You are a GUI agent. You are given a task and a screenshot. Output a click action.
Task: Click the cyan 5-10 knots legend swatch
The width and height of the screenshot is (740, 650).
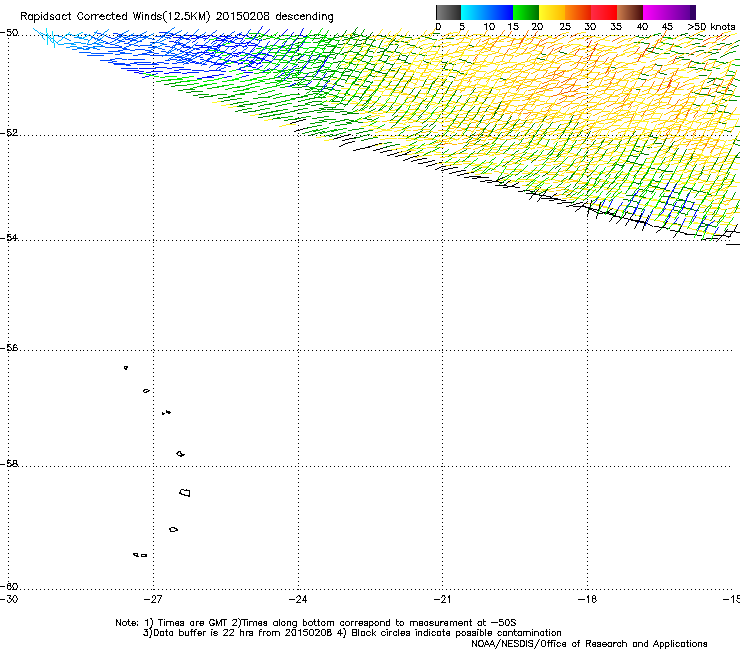point(474,12)
